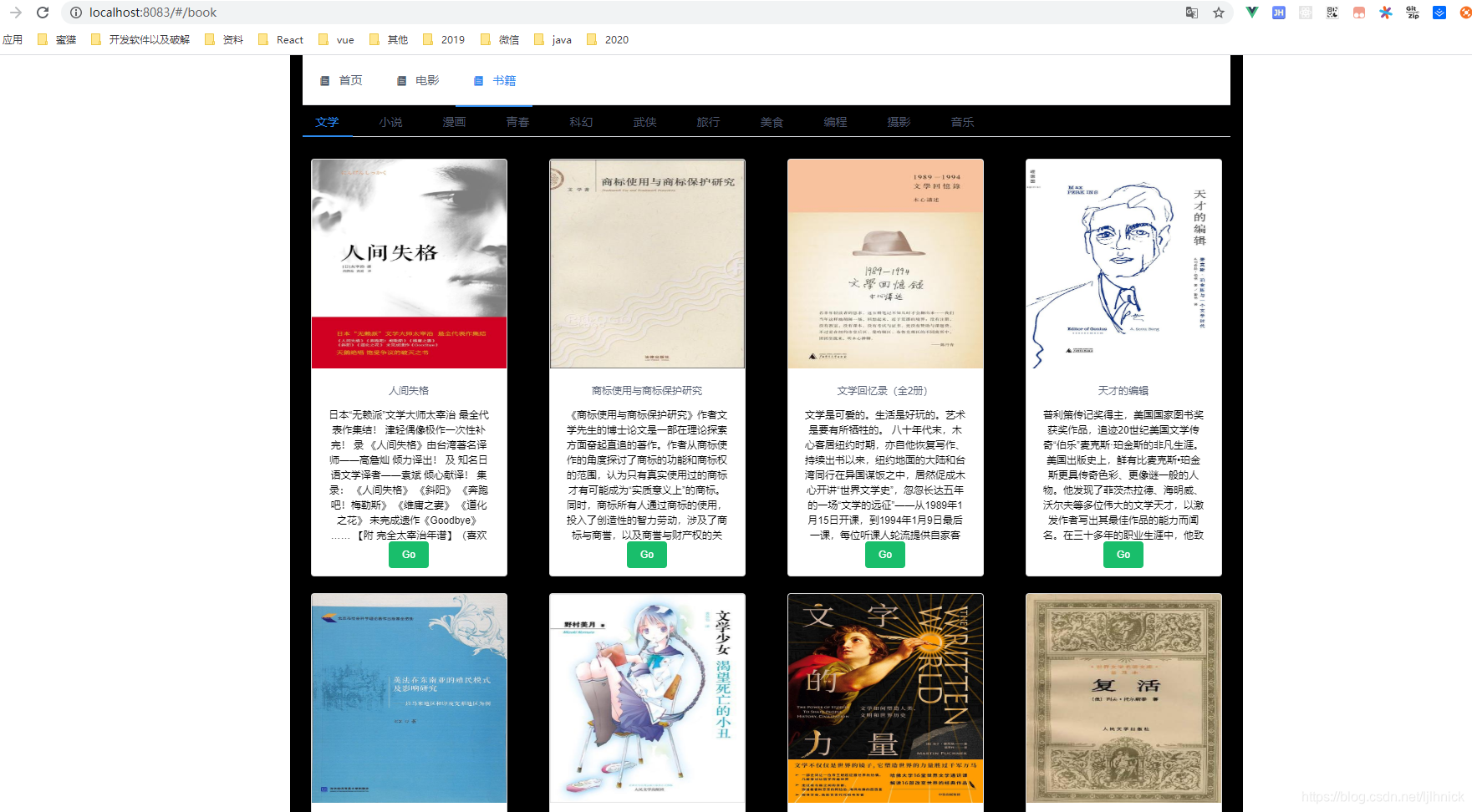Image resolution: width=1472 pixels, height=812 pixels.
Task: Open the 微信 bookmark folder
Action: click(500, 39)
